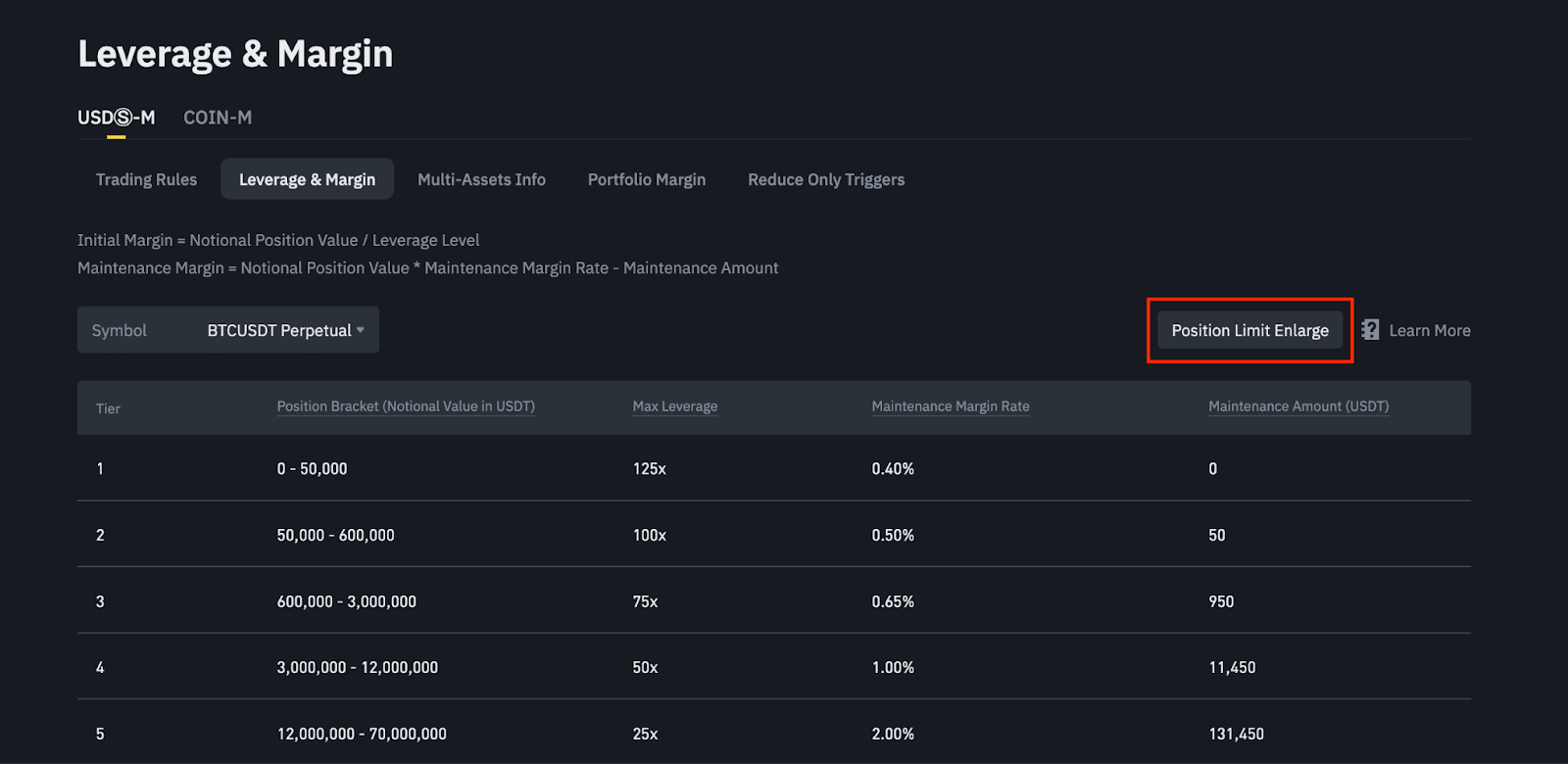Image resolution: width=1568 pixels, height=764 pixels.
Task: Click the 50,000 - 600,000 position bracket cell
Action: coord(335,535)
